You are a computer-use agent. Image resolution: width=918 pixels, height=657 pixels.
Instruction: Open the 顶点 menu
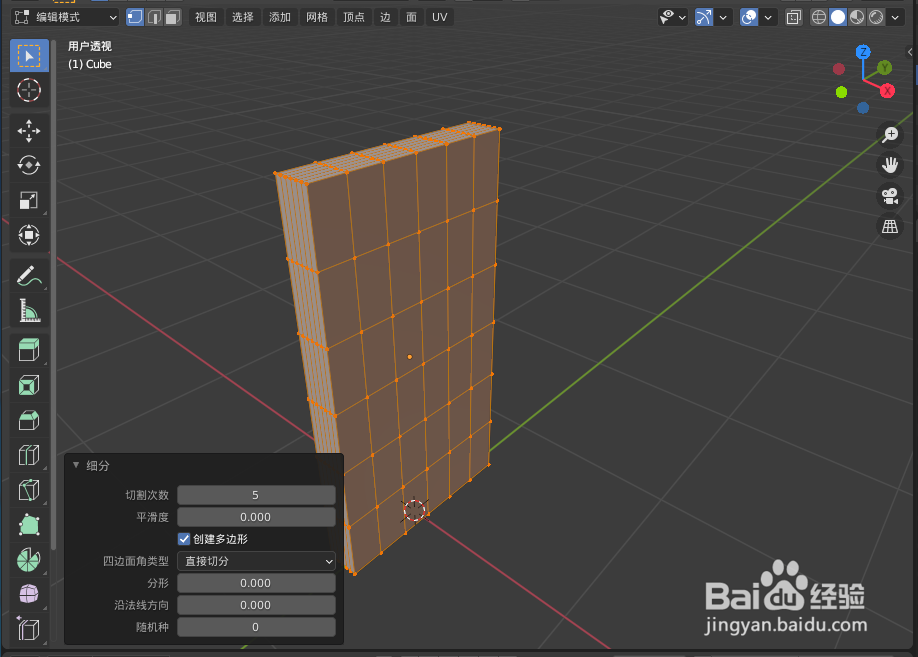[x=353, y=16]
